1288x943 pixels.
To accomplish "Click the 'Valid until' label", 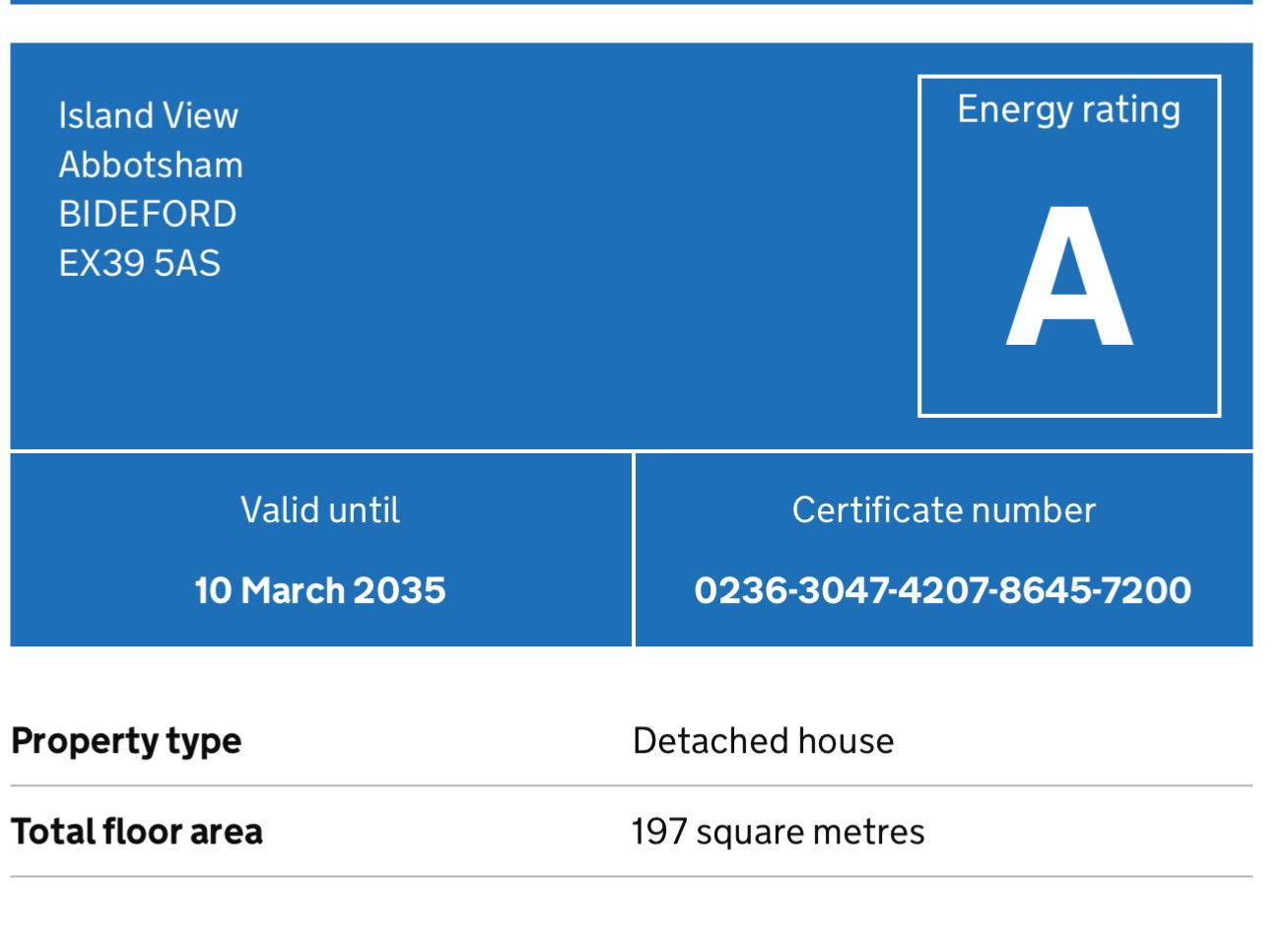I will 320,510.
